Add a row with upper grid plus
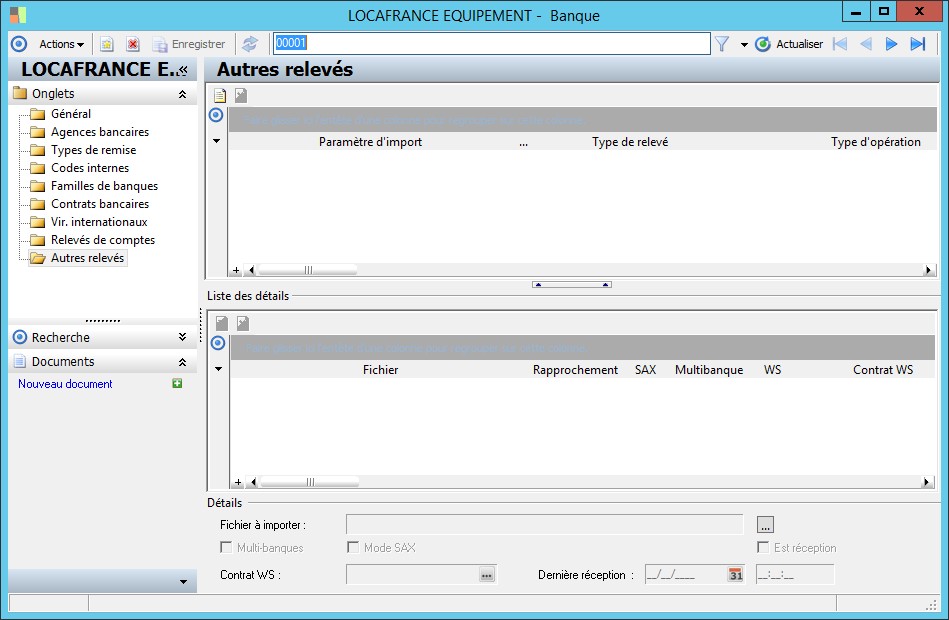Screen dimensions: 949x620 tap(236, 270)
